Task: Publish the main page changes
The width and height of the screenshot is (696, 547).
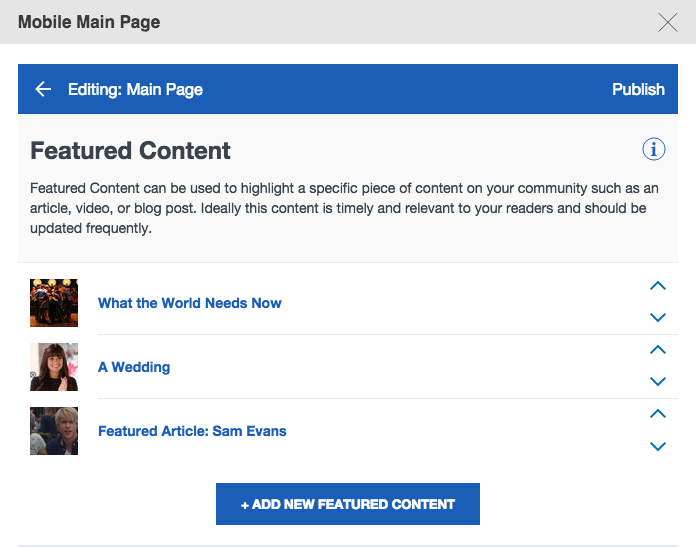Action: point(638,89)
